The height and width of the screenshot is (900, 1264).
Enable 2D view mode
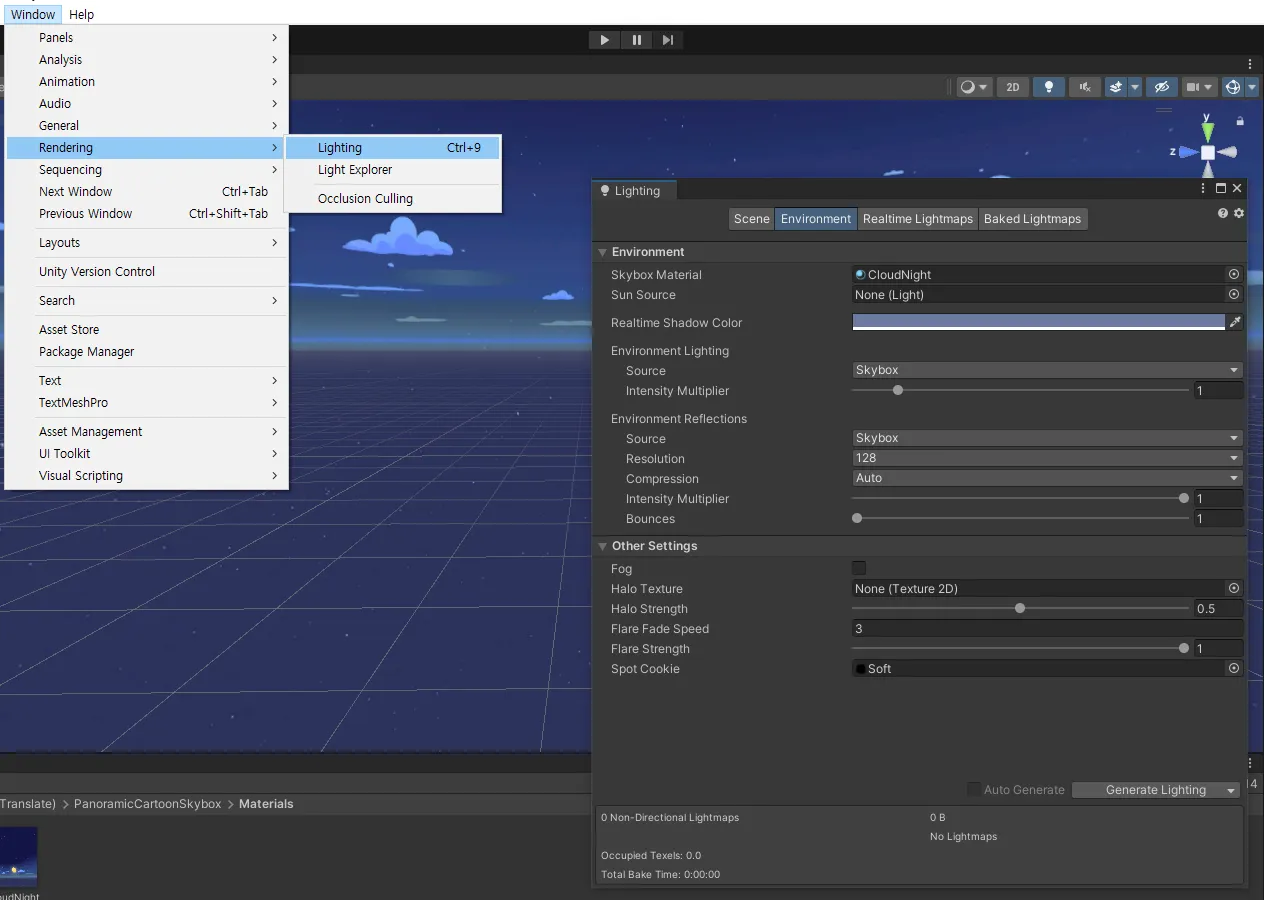tap(1012, 87)
